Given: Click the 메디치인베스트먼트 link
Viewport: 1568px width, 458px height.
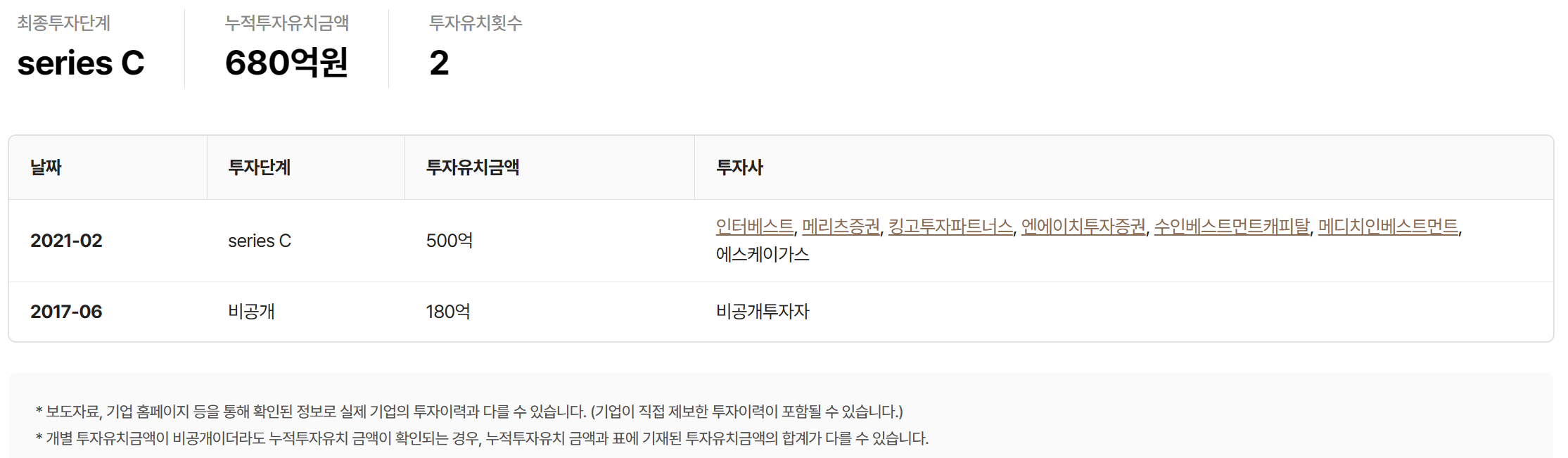Looking at the screenshot, I should point(1388,227).
